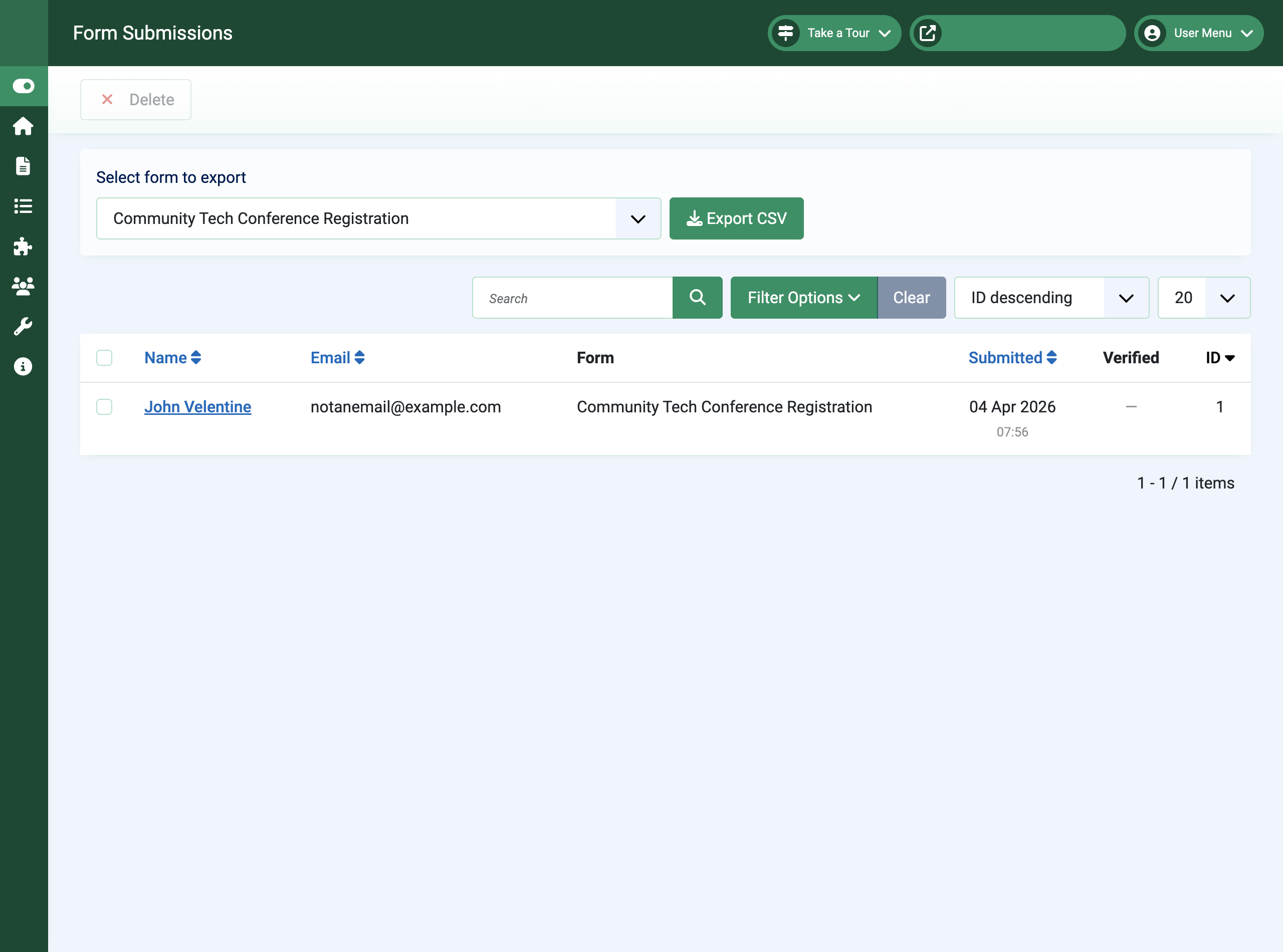This screenshot has width=1283, height=952.
Task: Check the select-all checkbox in the table header
Action: [104, 358]
